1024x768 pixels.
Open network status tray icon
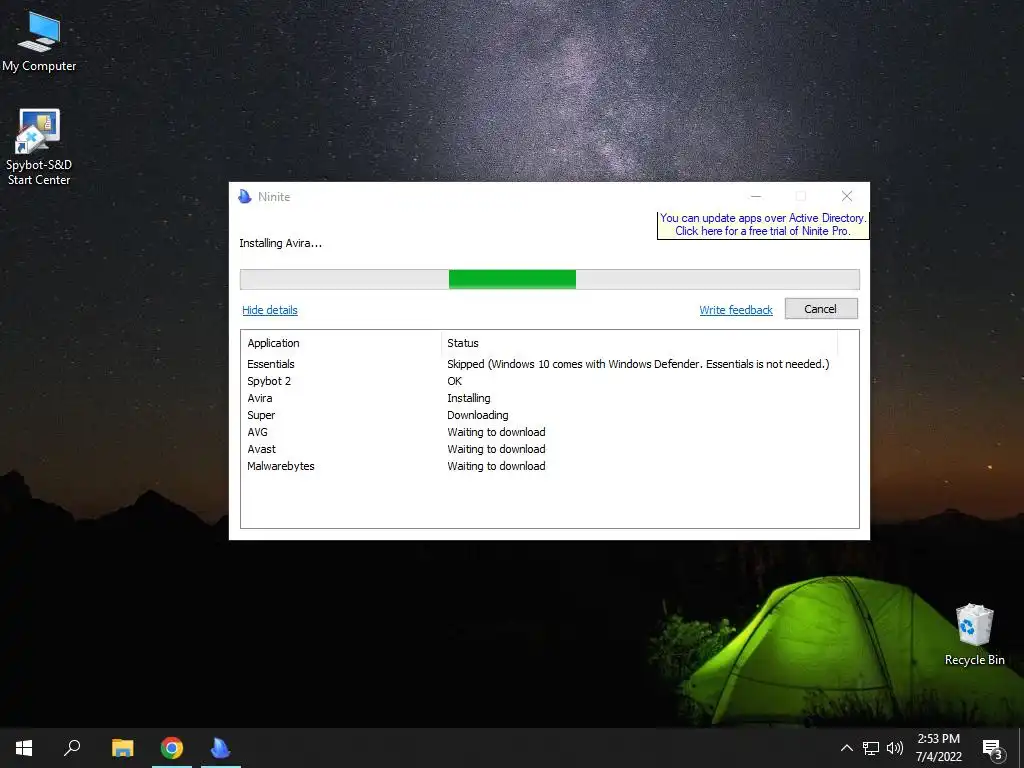pyautogui.click(x=871, y=748)
